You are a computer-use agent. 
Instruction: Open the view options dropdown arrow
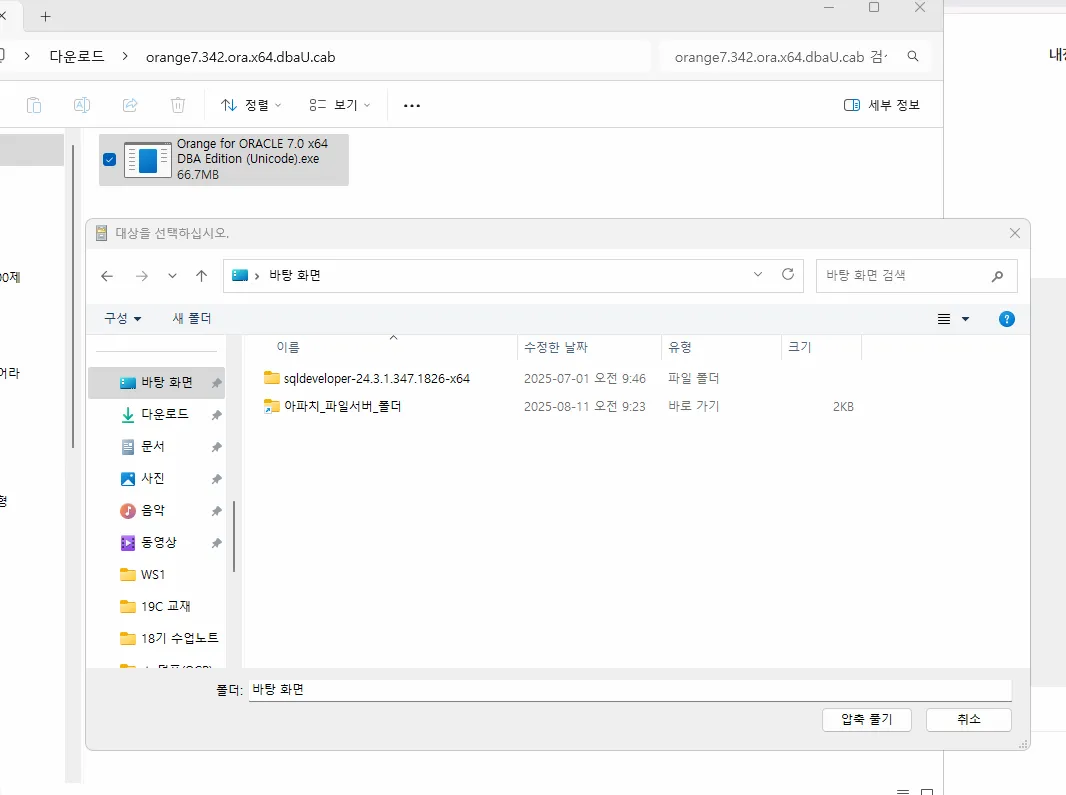point(965,319)
